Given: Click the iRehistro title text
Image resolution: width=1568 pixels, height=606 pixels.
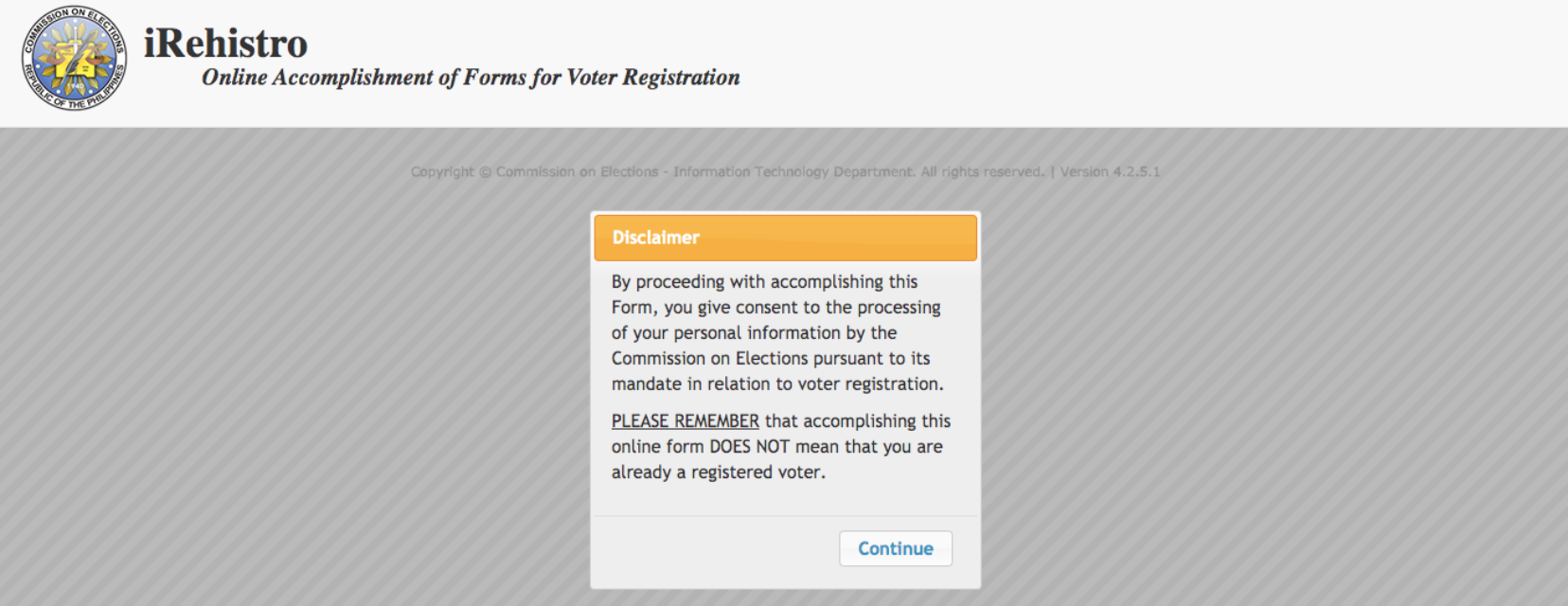Looking at the screenshot, I should coord(223,43).
